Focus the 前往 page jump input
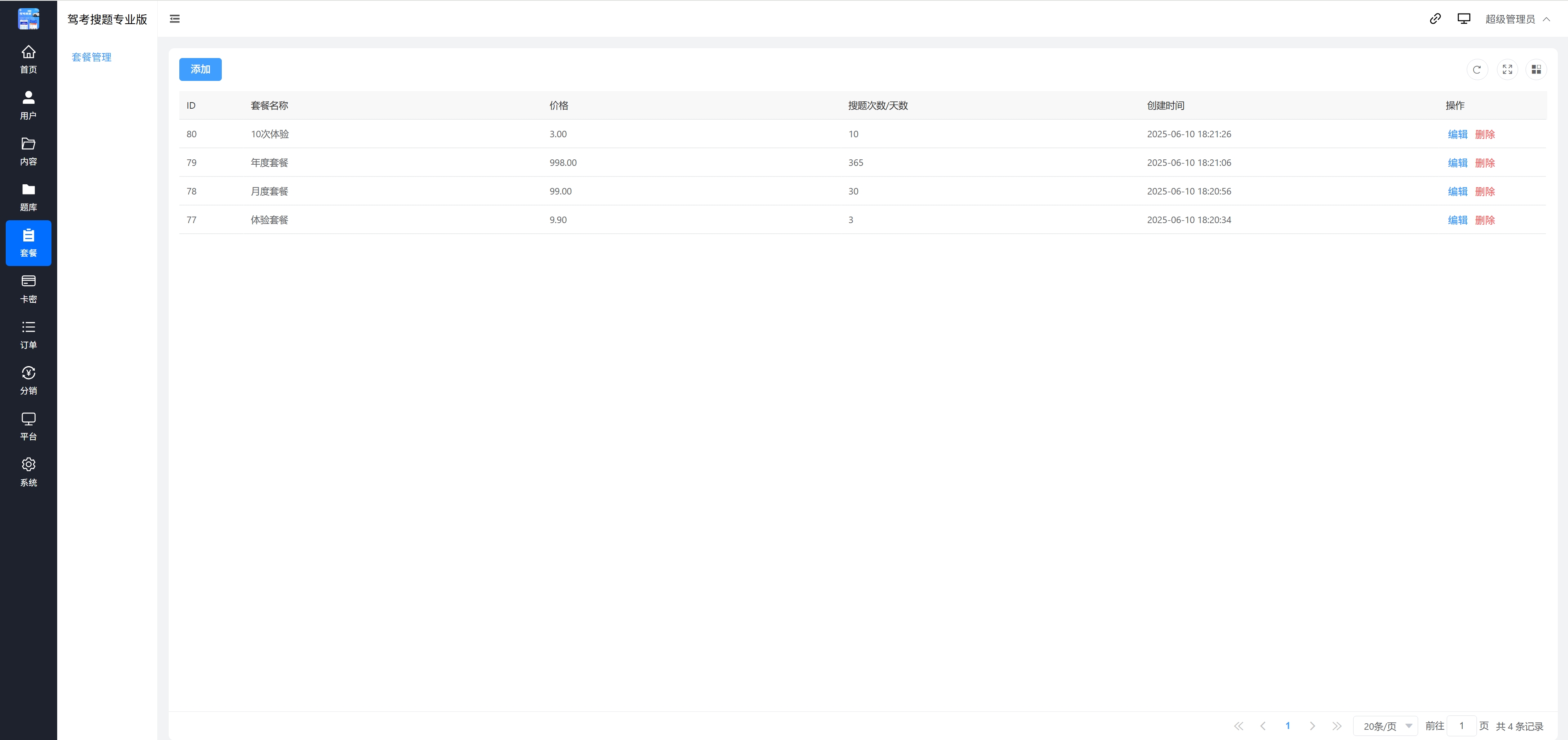The width and height of the screenshot is (1568, 740). click(1461, 726)
